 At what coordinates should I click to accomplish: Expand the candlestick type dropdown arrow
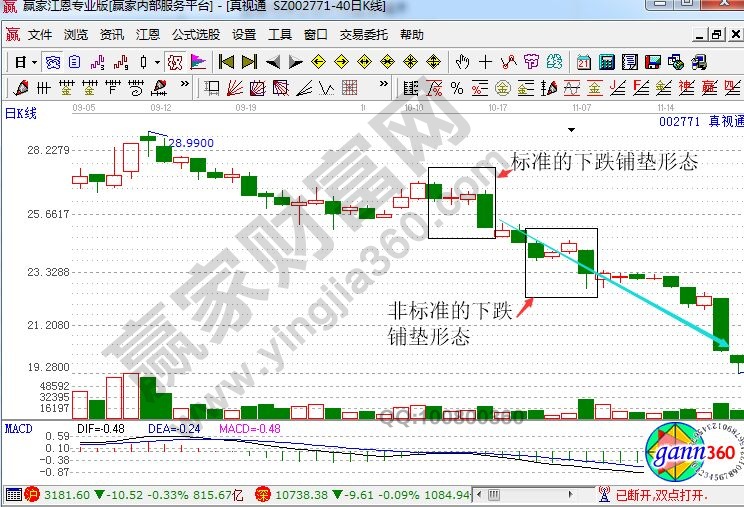pos(158,62)
